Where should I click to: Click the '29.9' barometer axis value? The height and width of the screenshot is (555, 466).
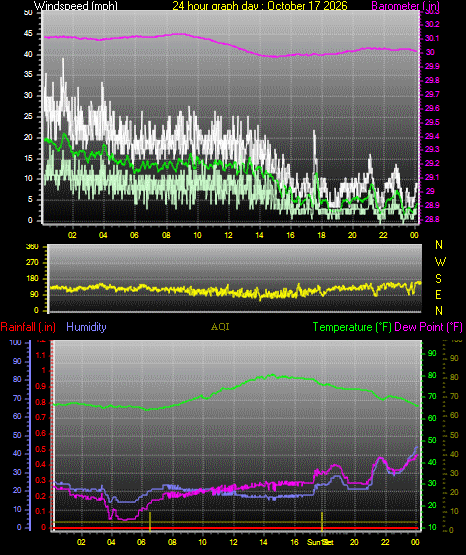(432, 66)
